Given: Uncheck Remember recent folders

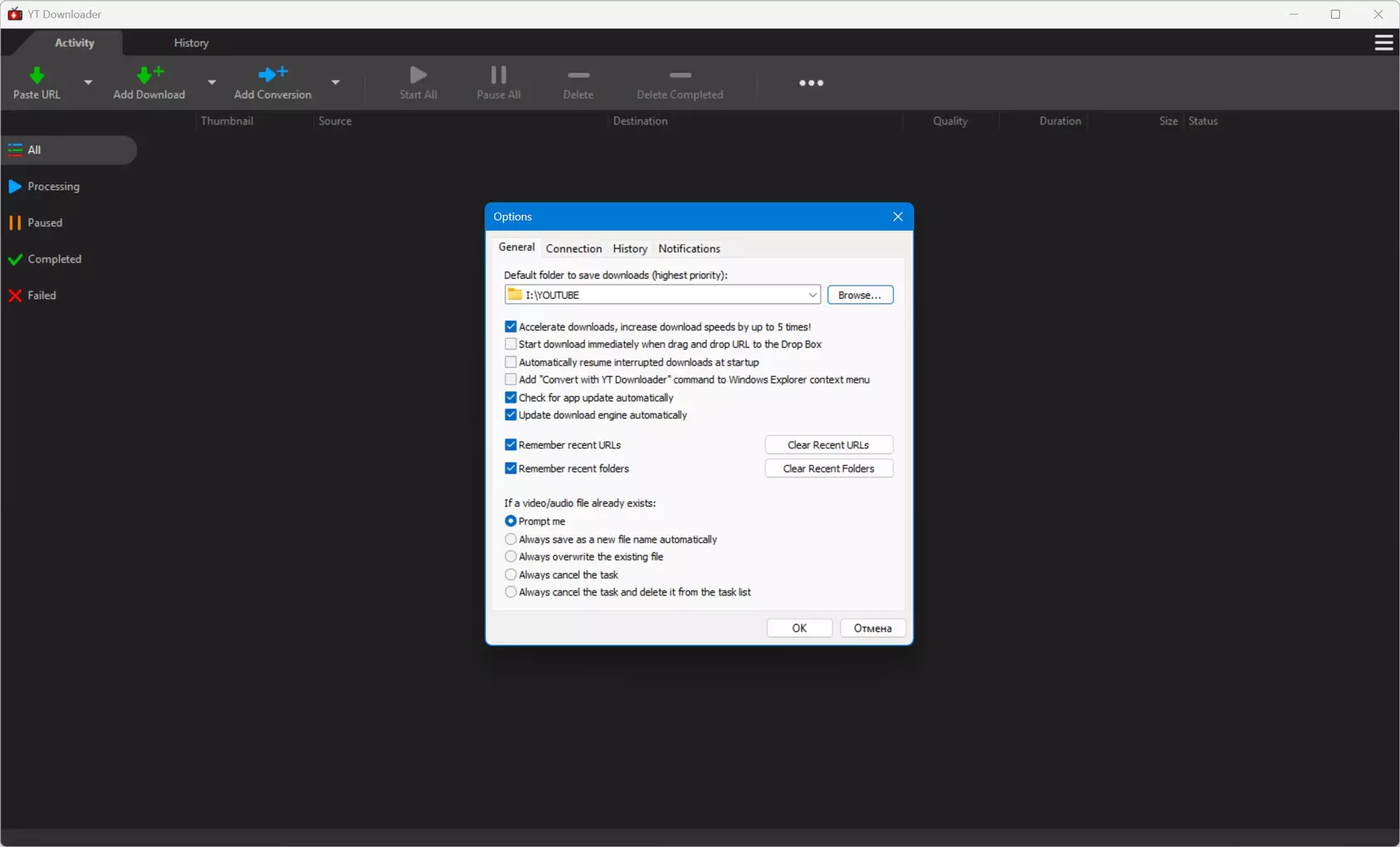Looking at the screenshot, I should pyautogui.click(x=511, y=468).
